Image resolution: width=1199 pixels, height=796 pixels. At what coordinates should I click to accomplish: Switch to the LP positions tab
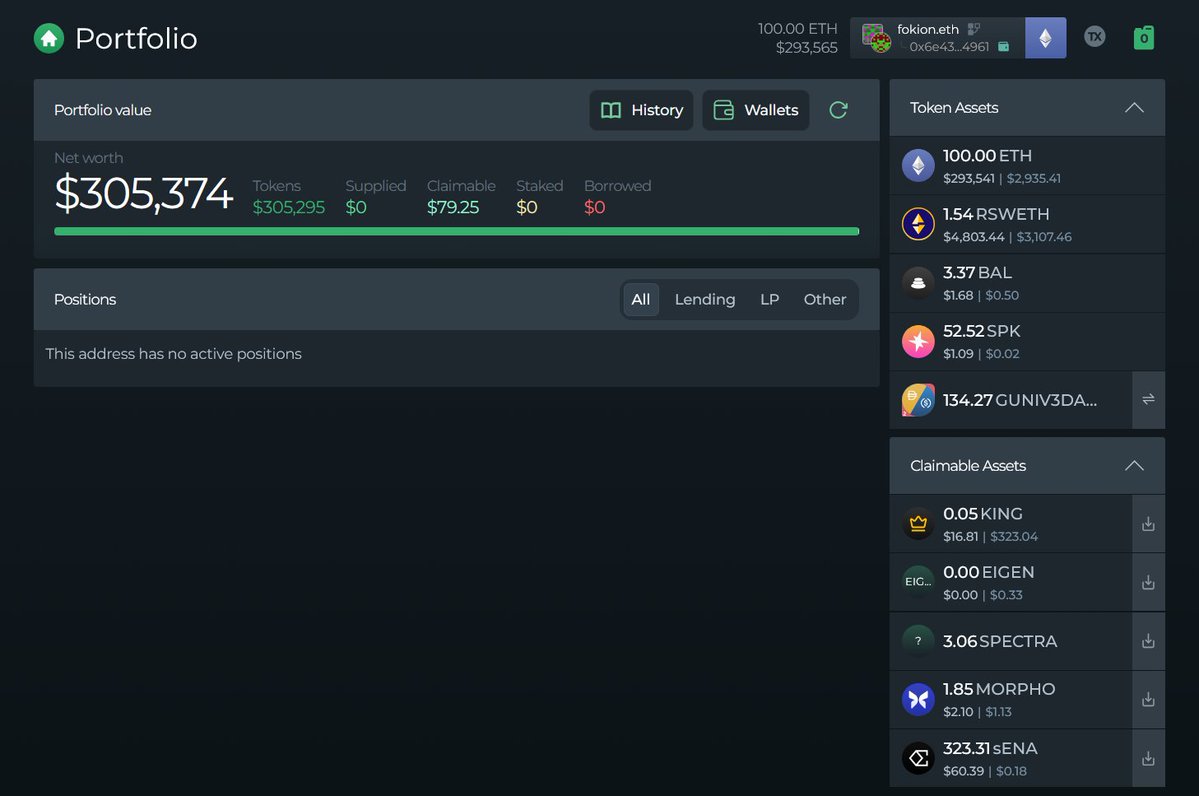[769, 300]
